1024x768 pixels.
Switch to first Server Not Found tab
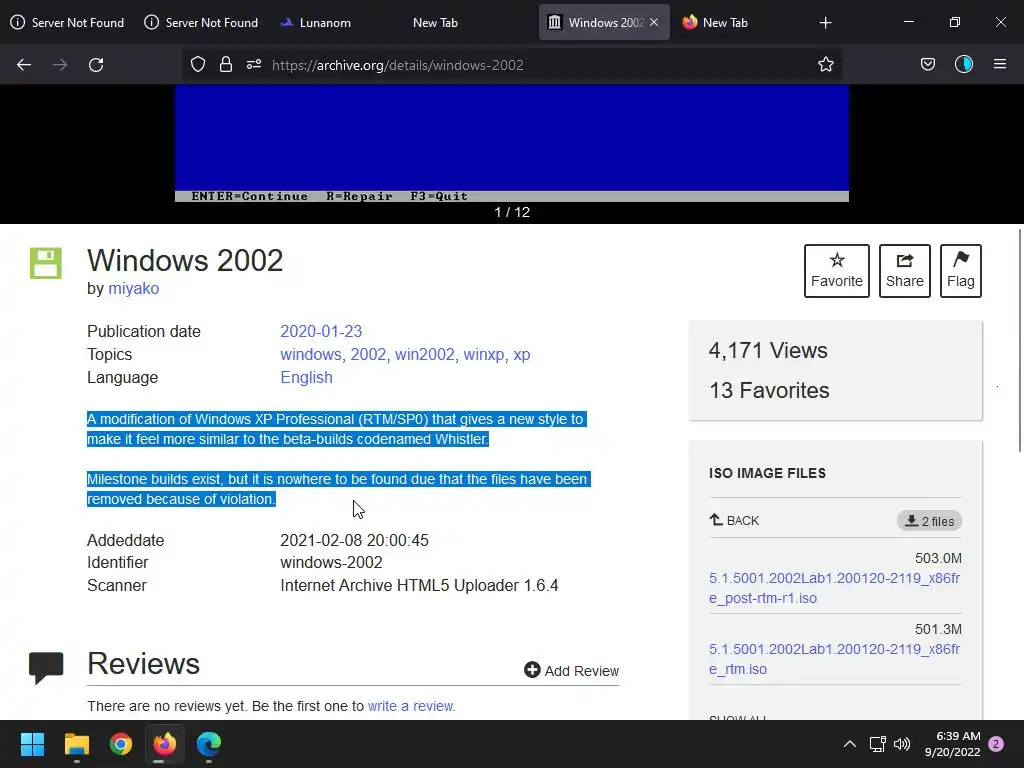tap(67, 22)
